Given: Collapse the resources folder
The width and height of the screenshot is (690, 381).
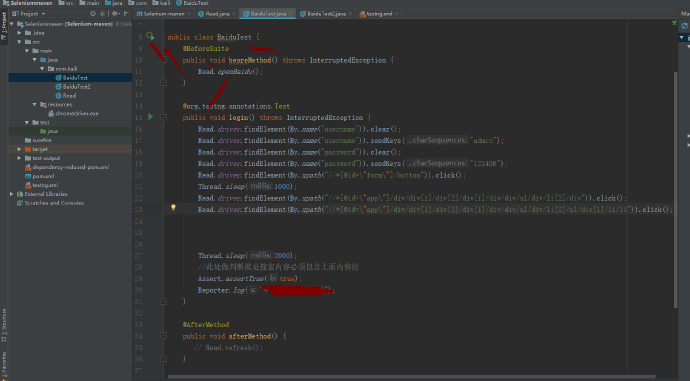Looking at the screenshot, I should tap(34, 104).
